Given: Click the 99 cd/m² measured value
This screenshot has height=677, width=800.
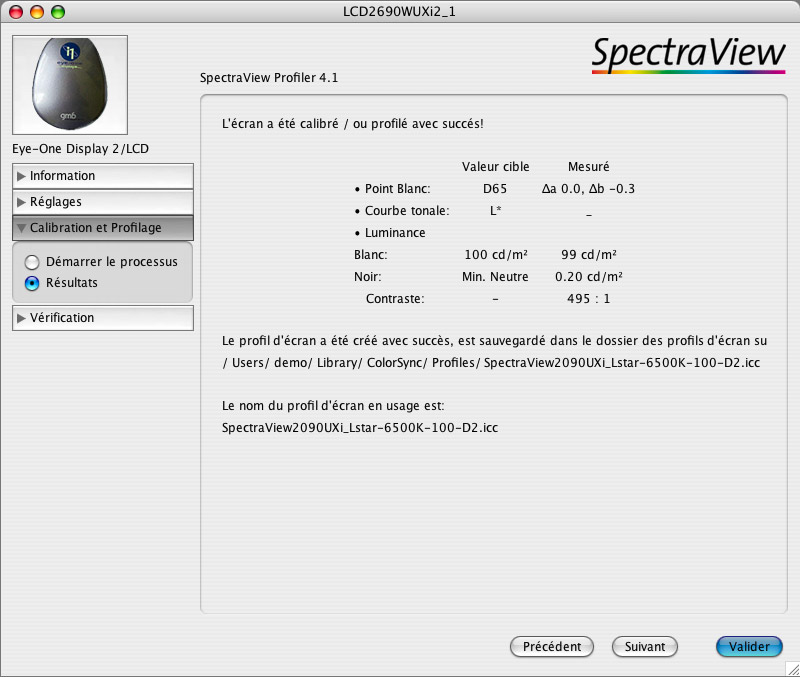Looking at the screenshot, I should [x=589, y=255].
